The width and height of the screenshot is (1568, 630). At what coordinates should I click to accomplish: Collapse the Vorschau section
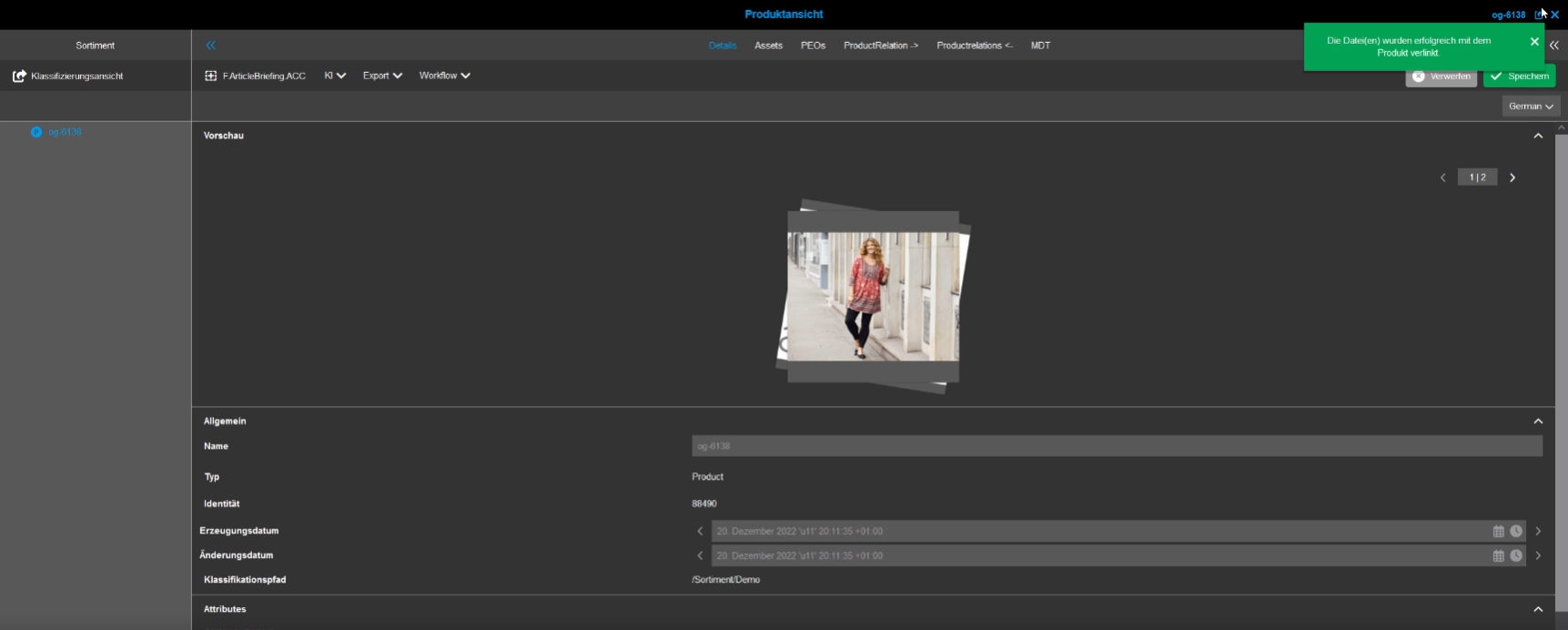[x=1538, y=137]
